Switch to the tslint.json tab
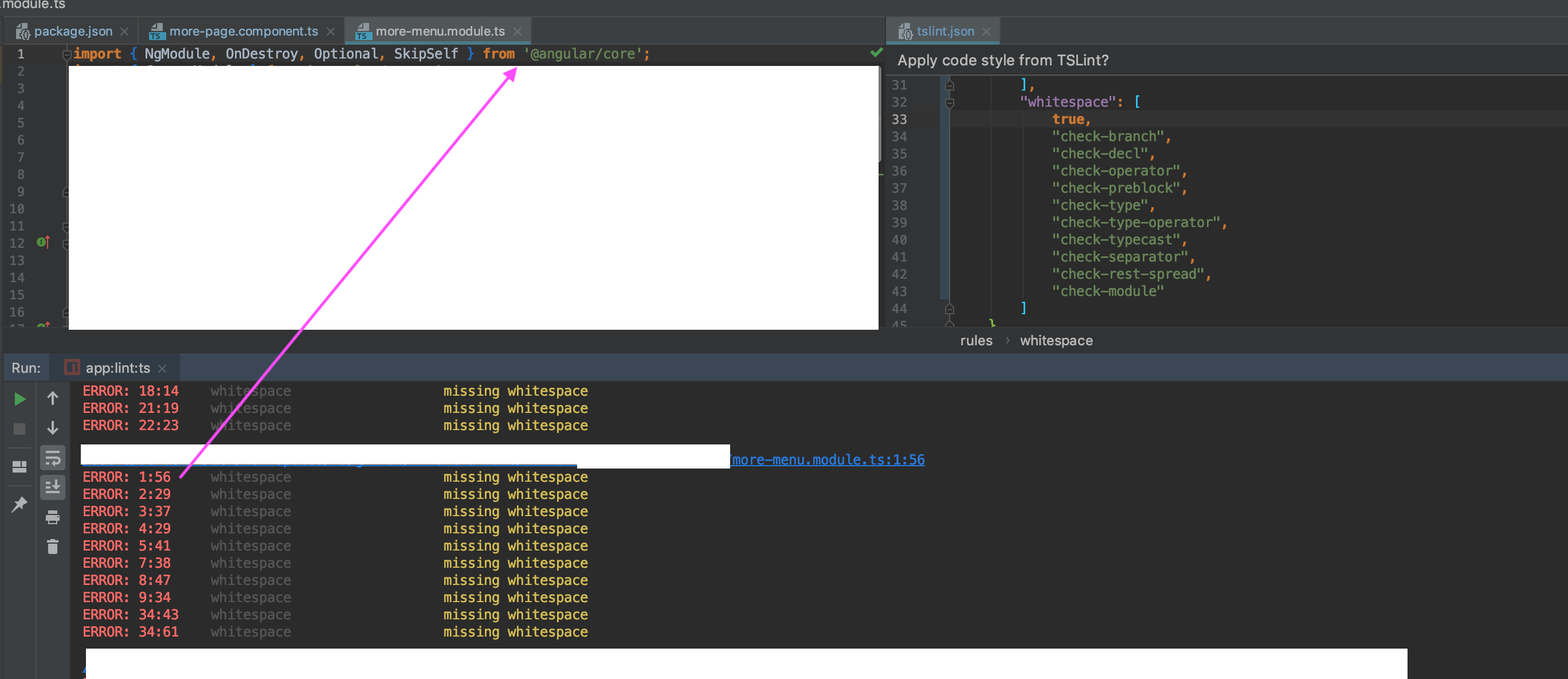 click(x=942, y=30)
